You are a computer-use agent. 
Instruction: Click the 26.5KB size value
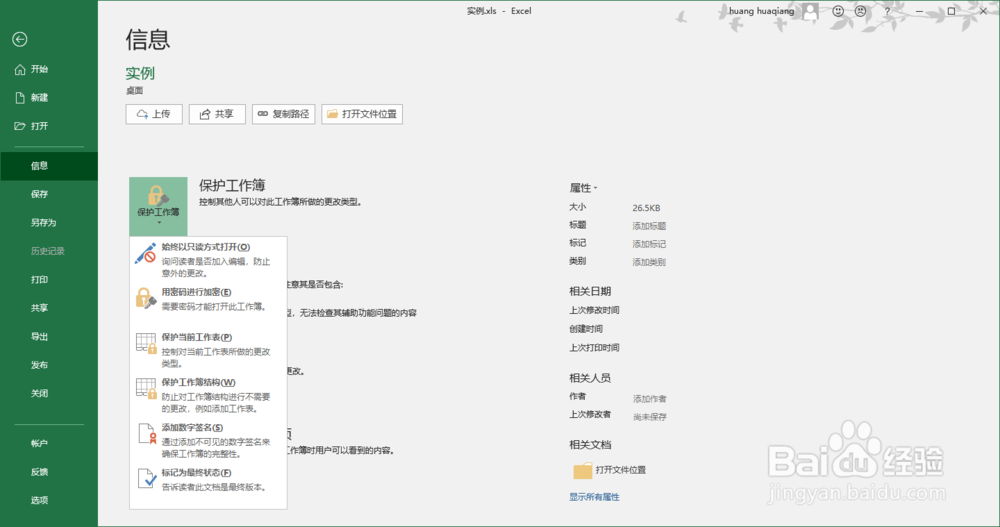coord(646,208)
